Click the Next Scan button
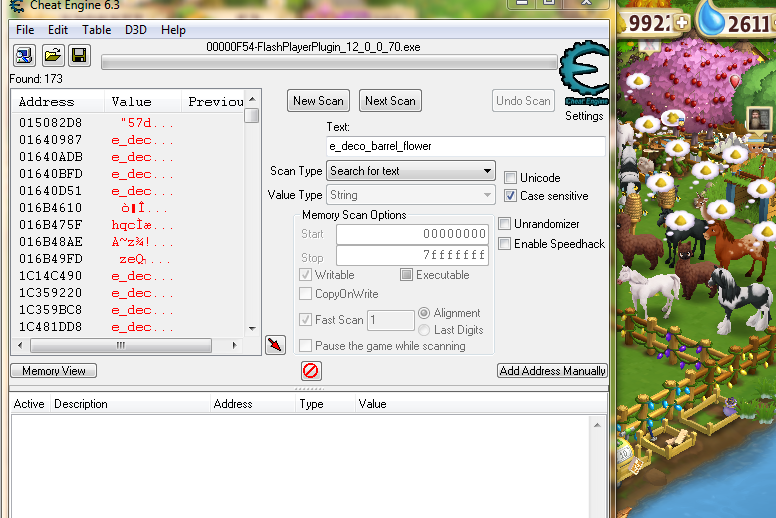The image size is (776, 518). pos(390,101)
